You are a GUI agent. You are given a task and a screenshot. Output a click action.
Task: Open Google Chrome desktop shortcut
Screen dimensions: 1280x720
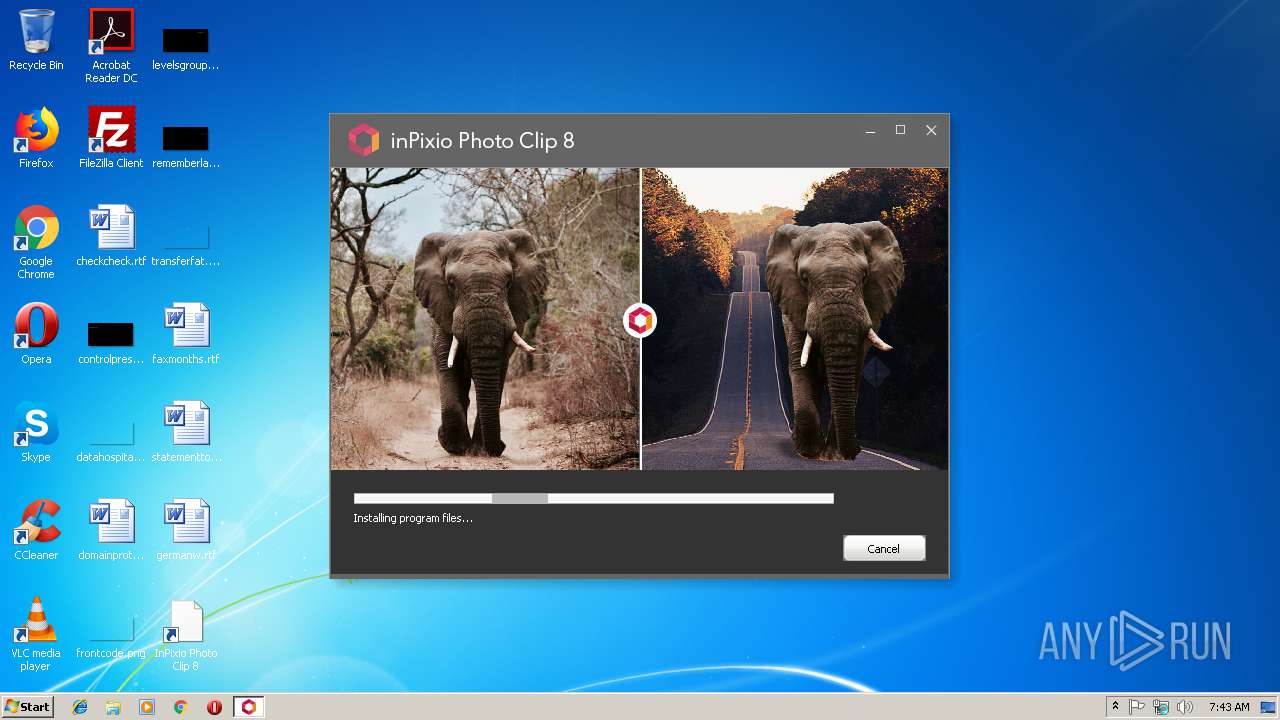pyautogui.click(x=36, y=242)
